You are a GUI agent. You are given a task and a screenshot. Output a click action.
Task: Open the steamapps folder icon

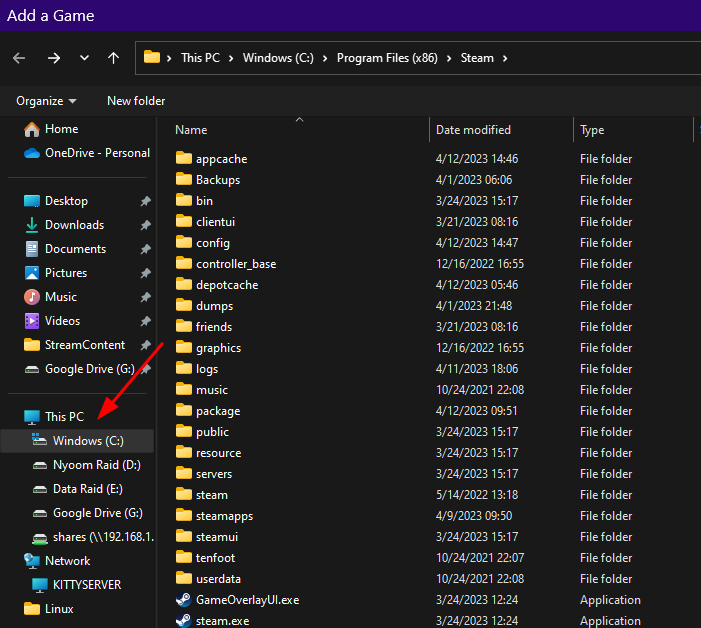tap(183, 516)
